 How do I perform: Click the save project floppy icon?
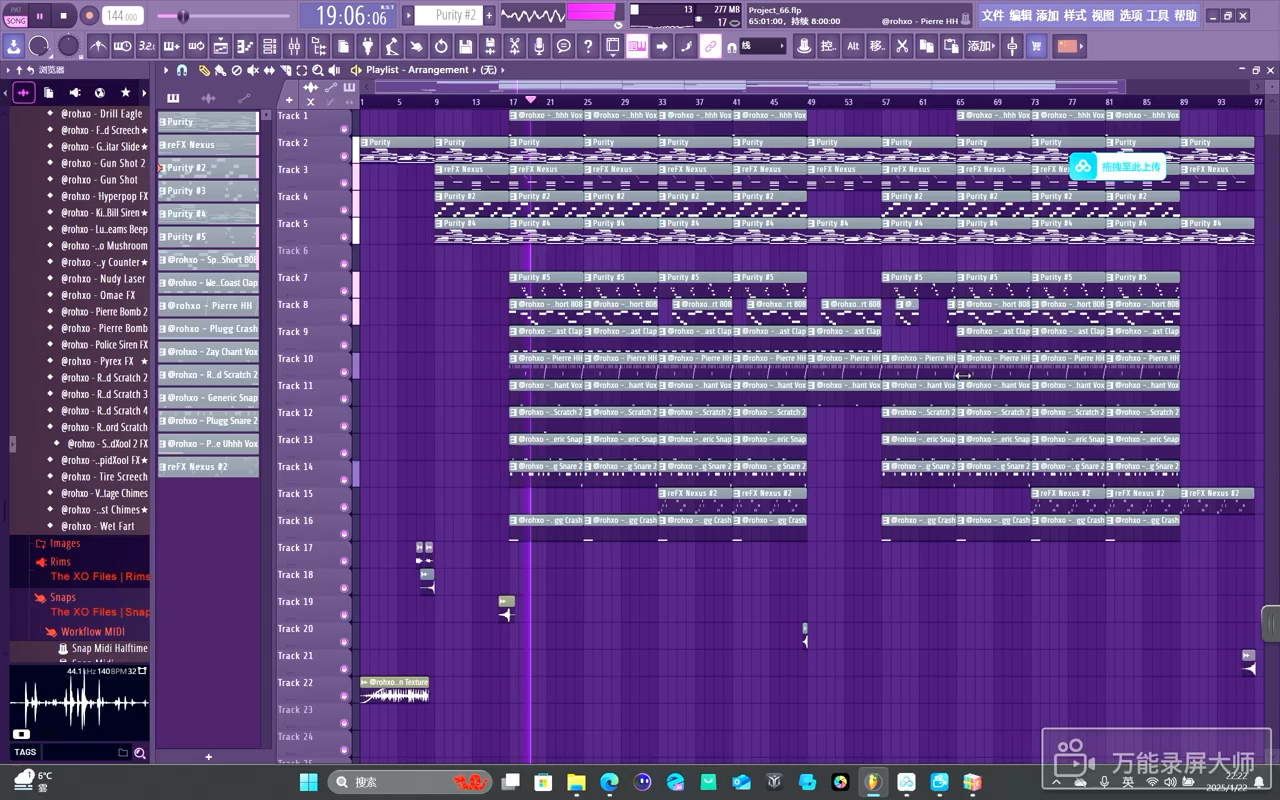pyautogui.click(x=466, y=46)
